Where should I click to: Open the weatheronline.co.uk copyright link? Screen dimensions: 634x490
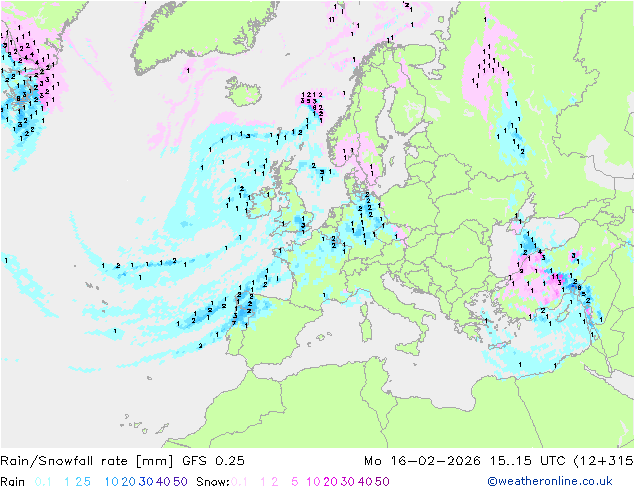point(549,481)
